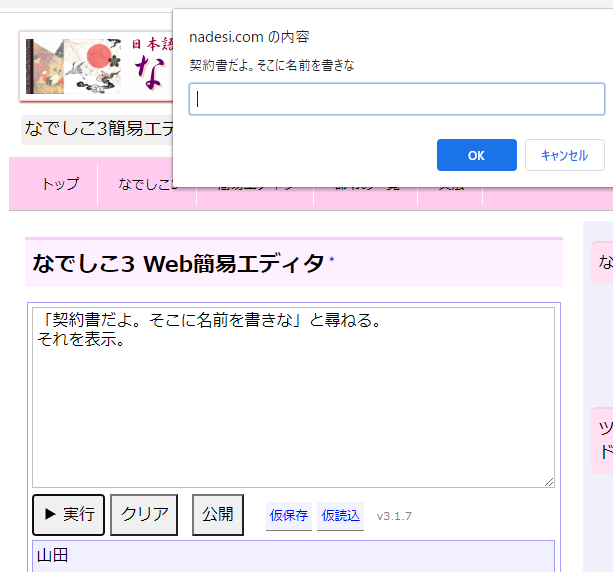Temporarily save with 仮保存 link
This screenshot has height=572, width=613.
289,516
